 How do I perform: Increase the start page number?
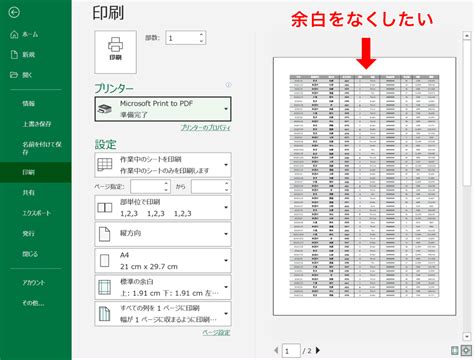(166, 183)
